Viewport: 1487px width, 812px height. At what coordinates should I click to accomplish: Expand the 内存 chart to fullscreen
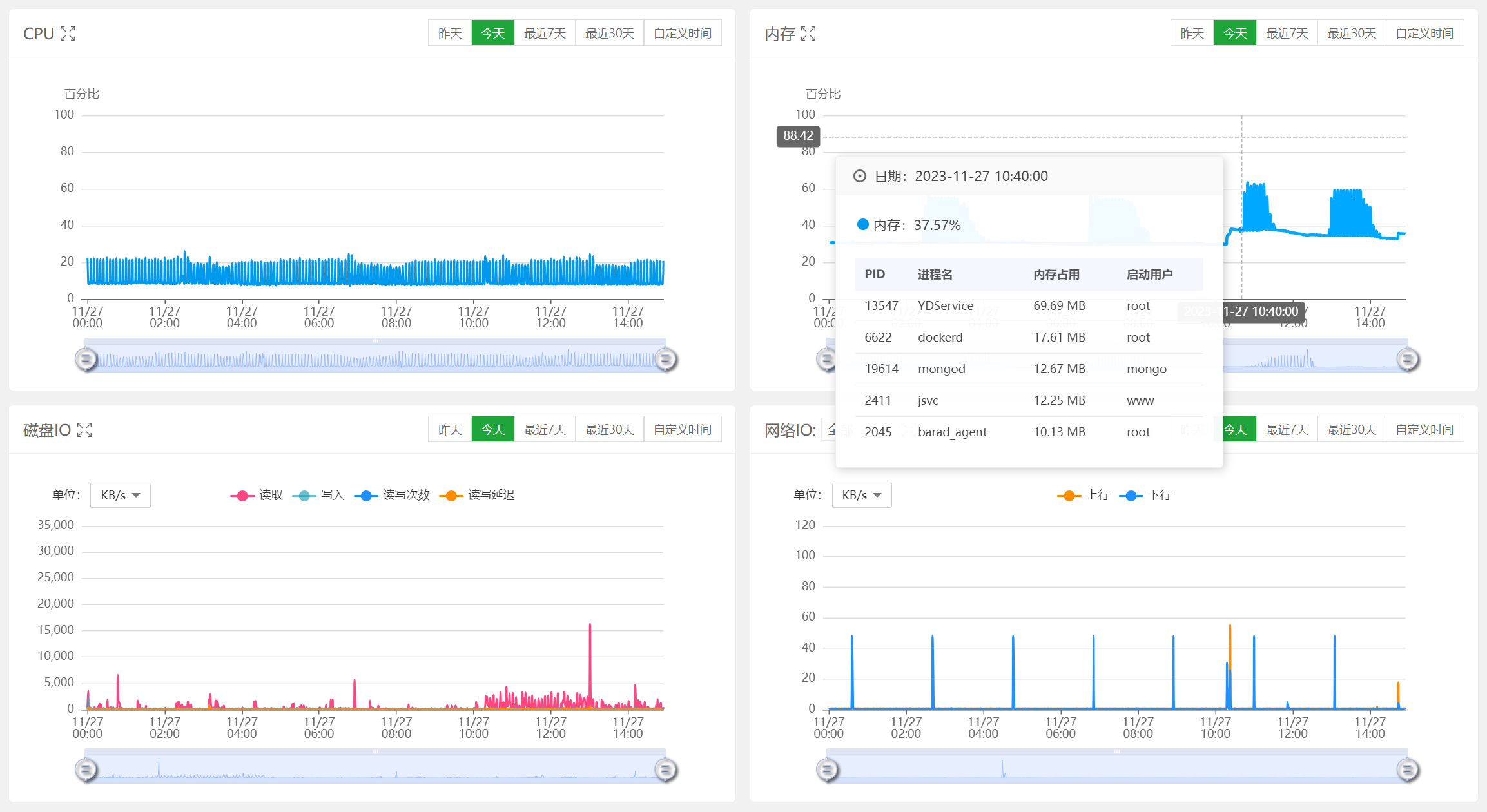(808, 34)
